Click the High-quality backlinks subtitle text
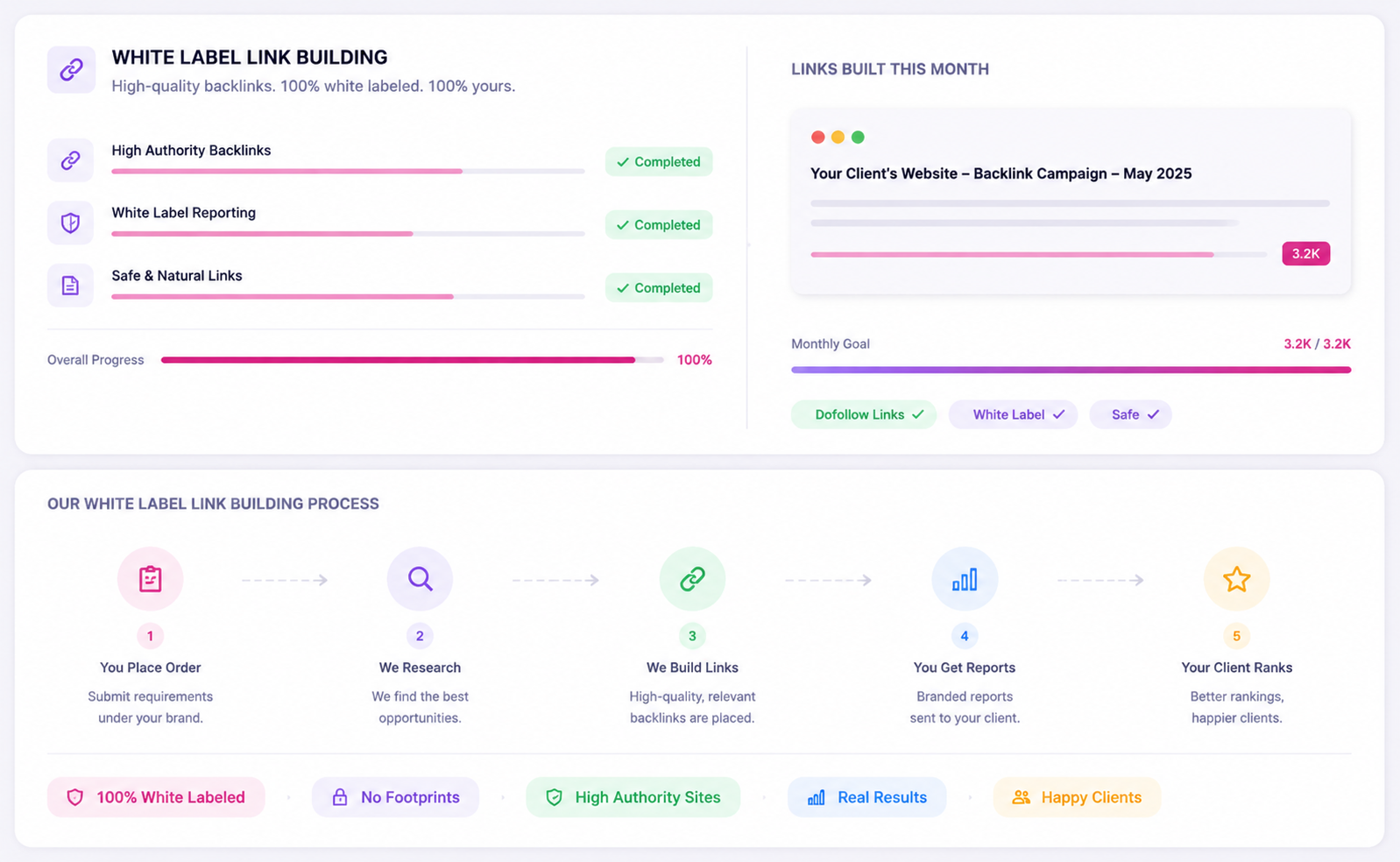 (313, 86)
